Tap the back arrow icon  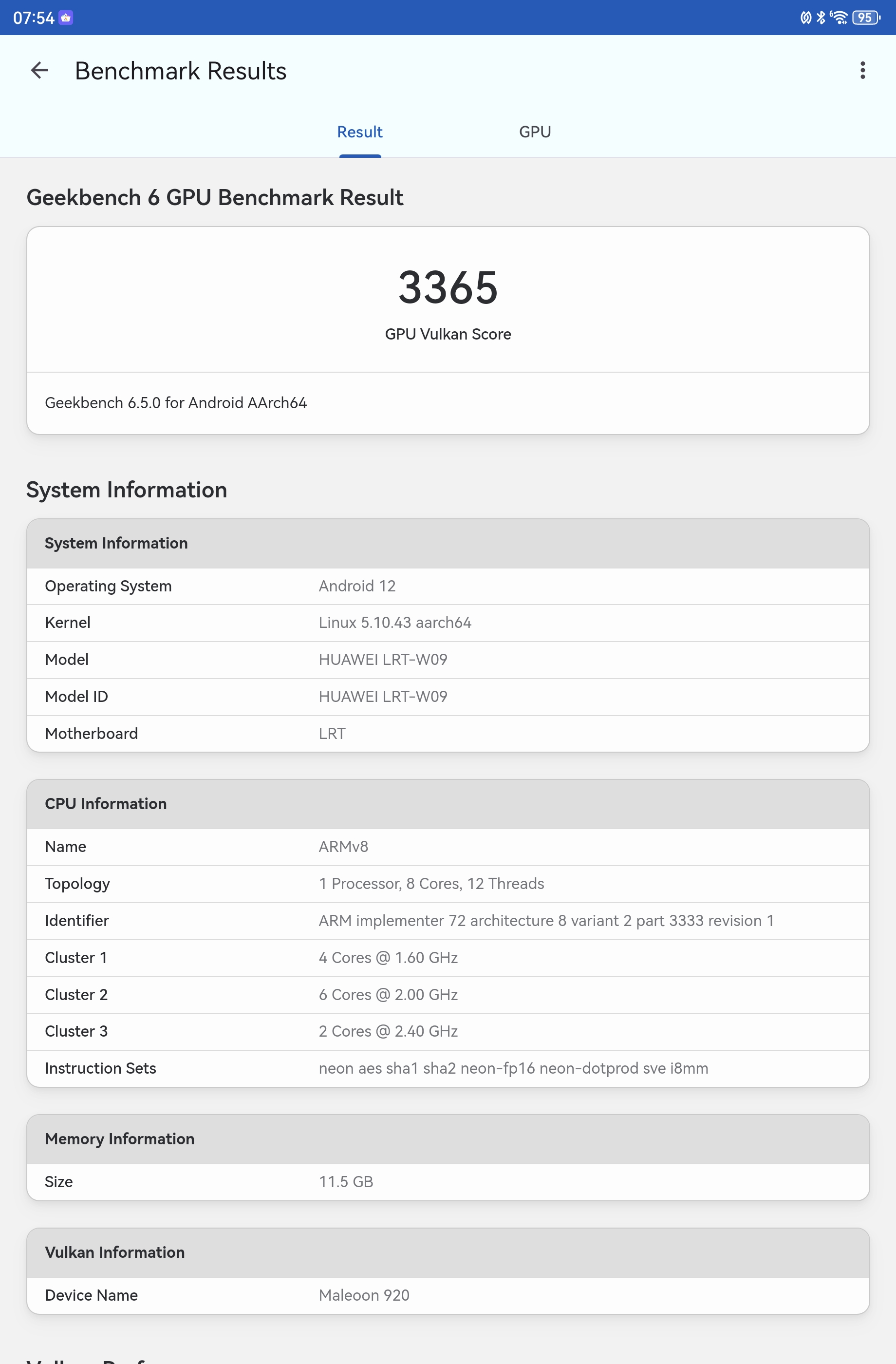[39, 71]
